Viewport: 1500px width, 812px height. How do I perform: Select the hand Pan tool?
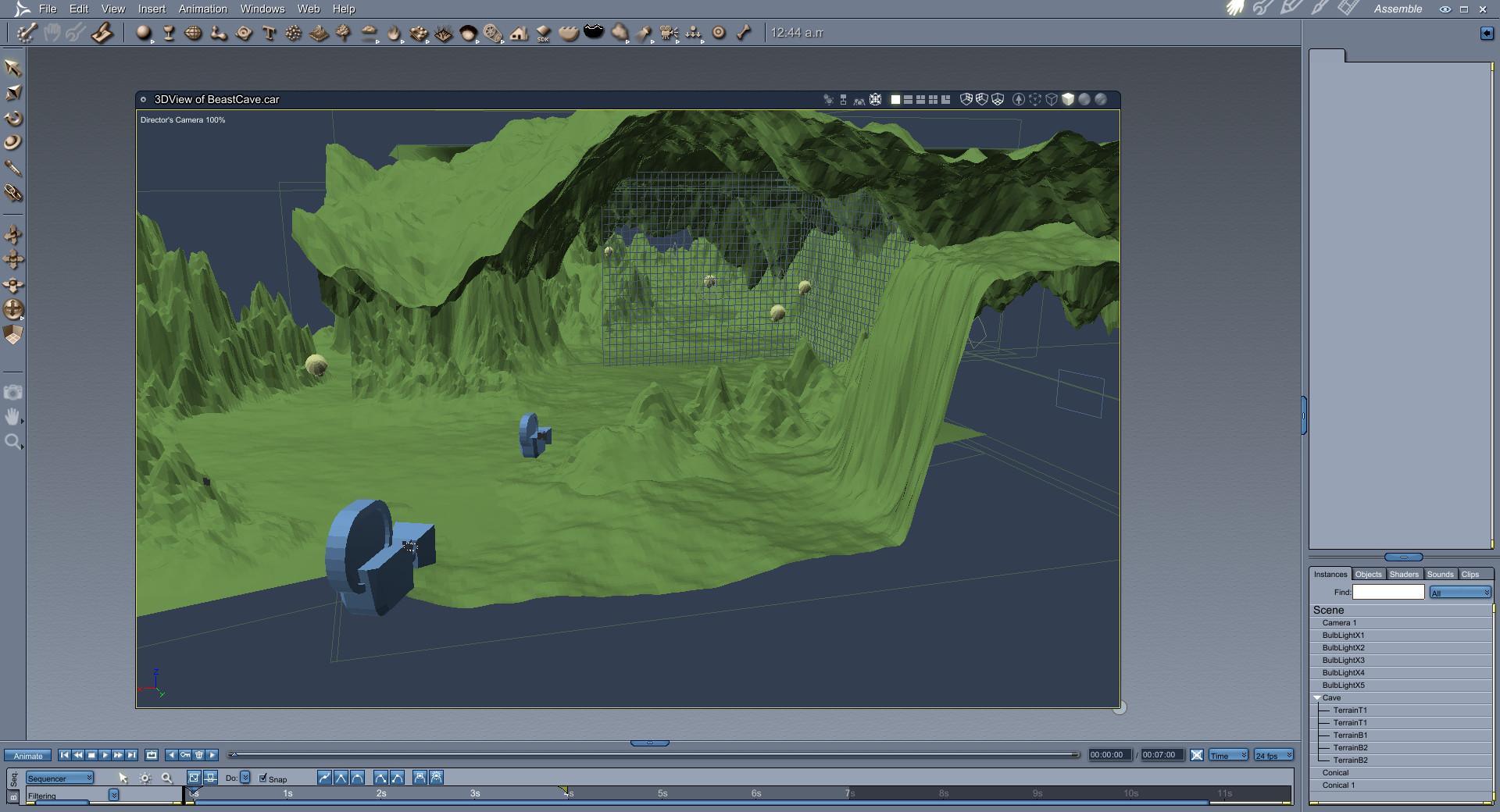[13, 417]
